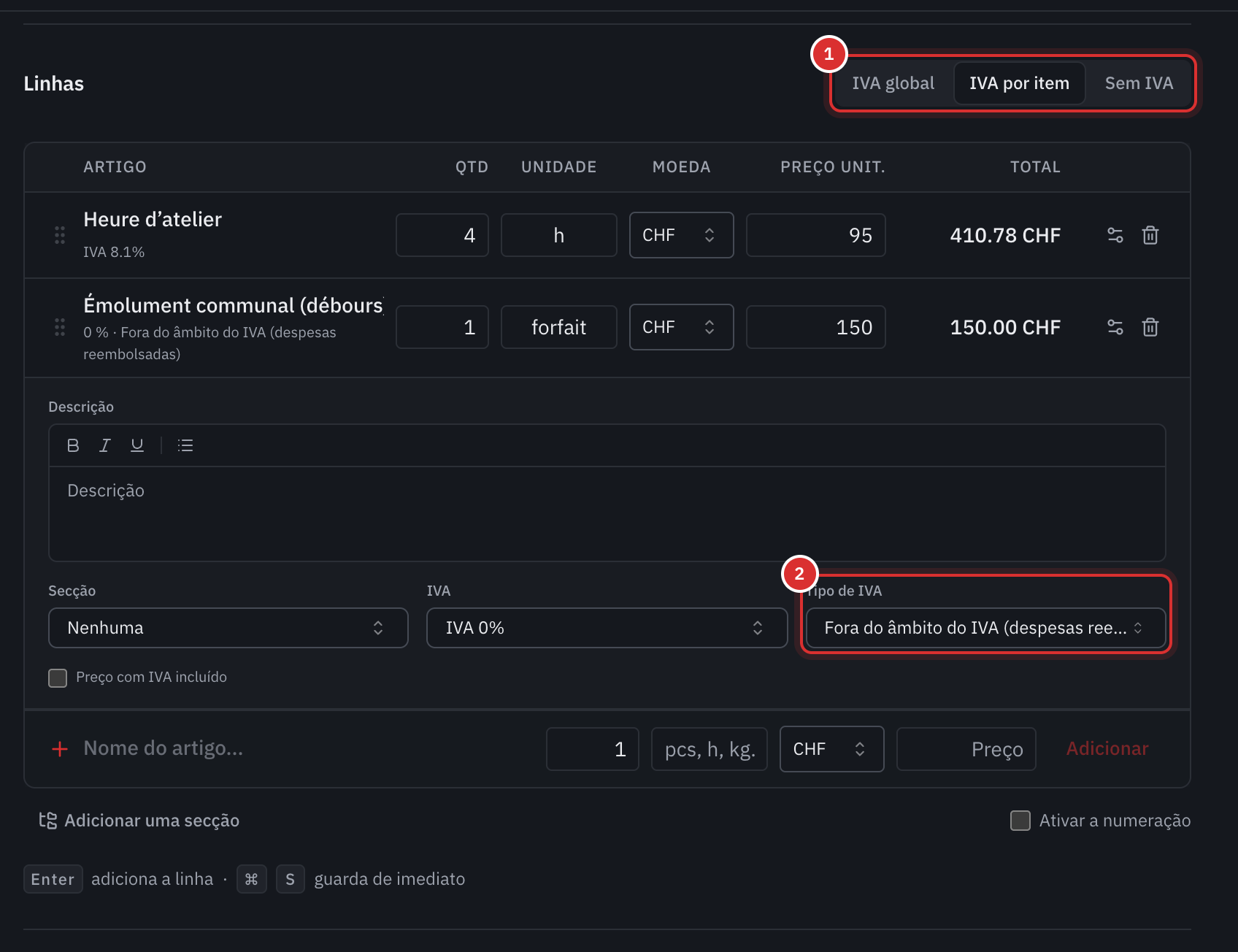Screen dimensions: 1238x952
Task: Edit unit field showing forfait
Action: pyautogui.click(x=559, y=327)
